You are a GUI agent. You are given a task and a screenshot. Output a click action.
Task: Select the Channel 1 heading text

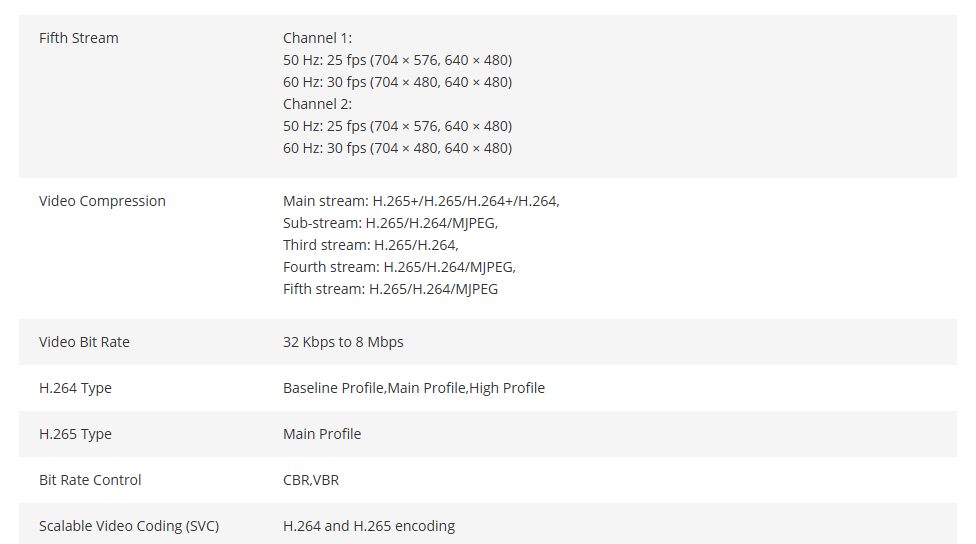317,38
